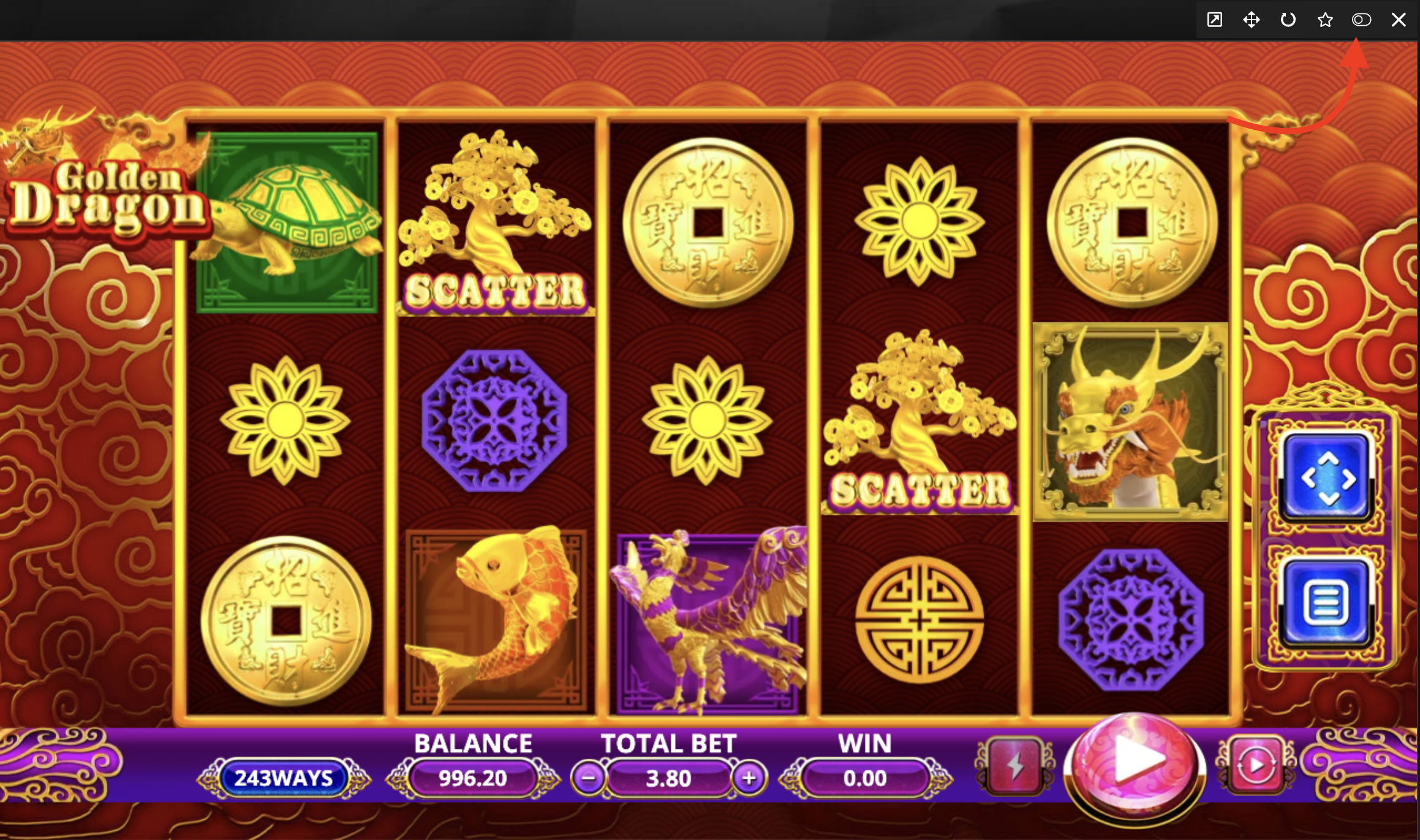Toggle the switch in top toolbar
Viewport: 1420px width, 840px height.
1361,20
